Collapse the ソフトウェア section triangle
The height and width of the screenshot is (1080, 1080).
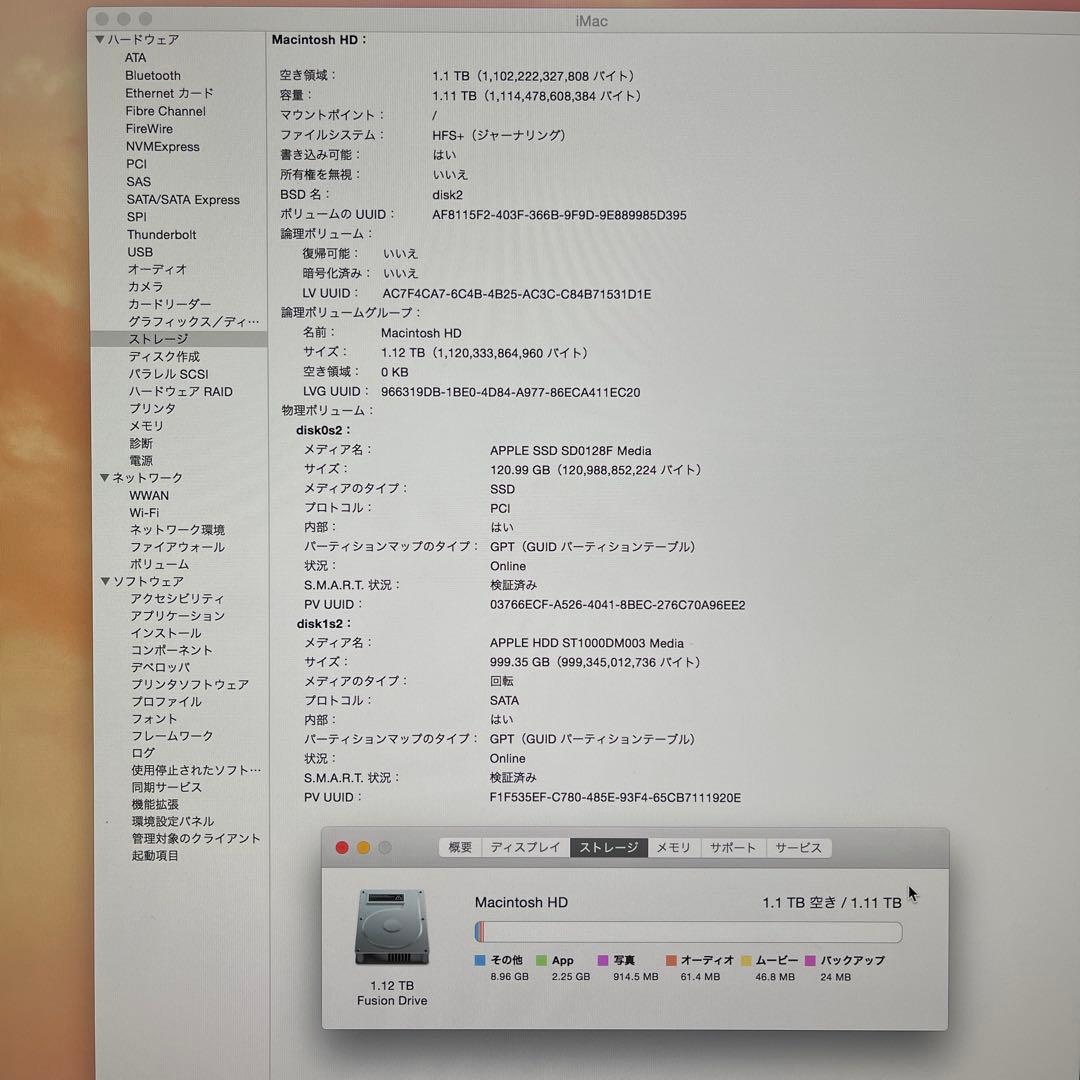(105, 581)
